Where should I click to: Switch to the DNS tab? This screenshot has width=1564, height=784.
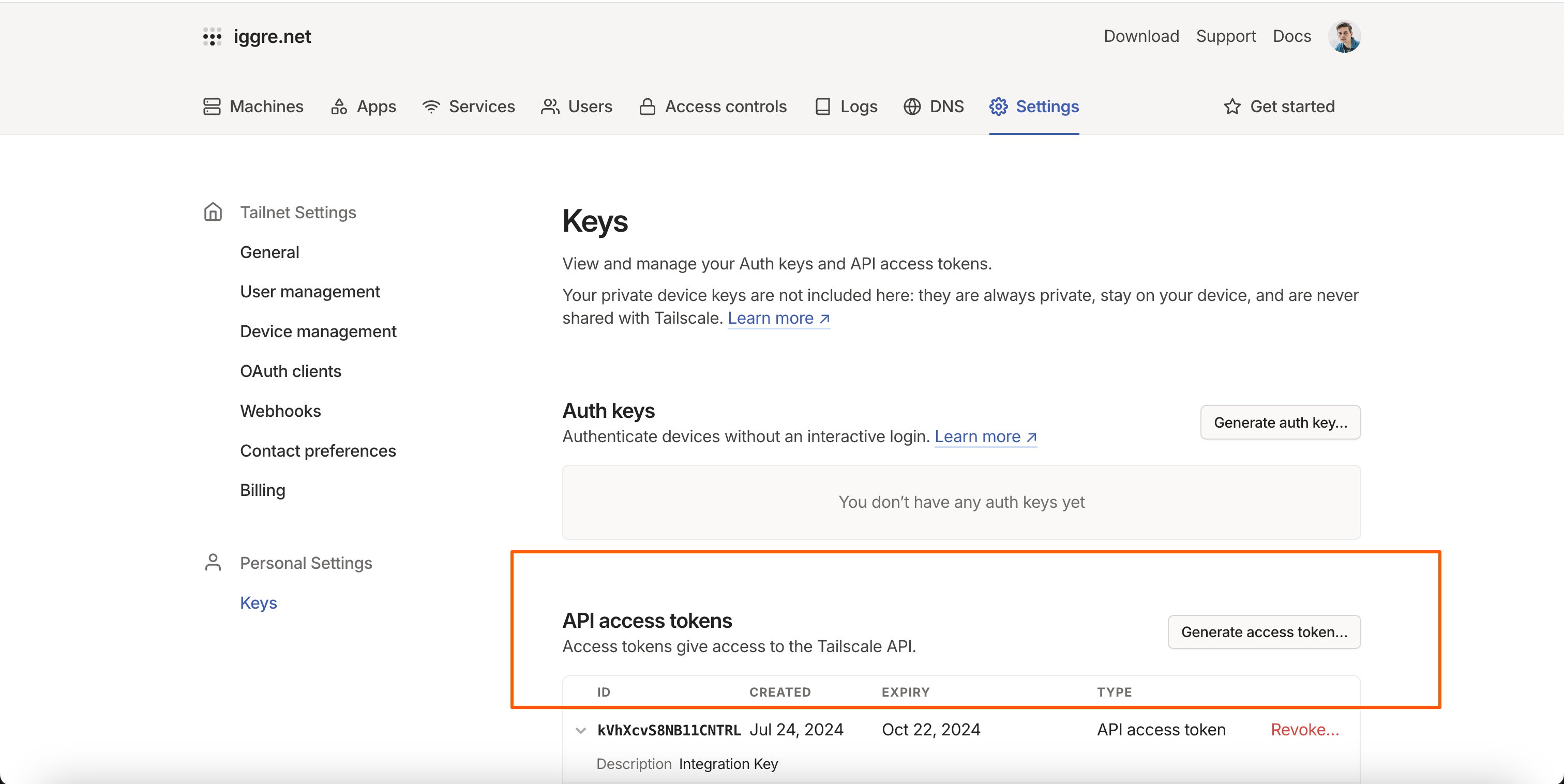click(x=934, y=106)
